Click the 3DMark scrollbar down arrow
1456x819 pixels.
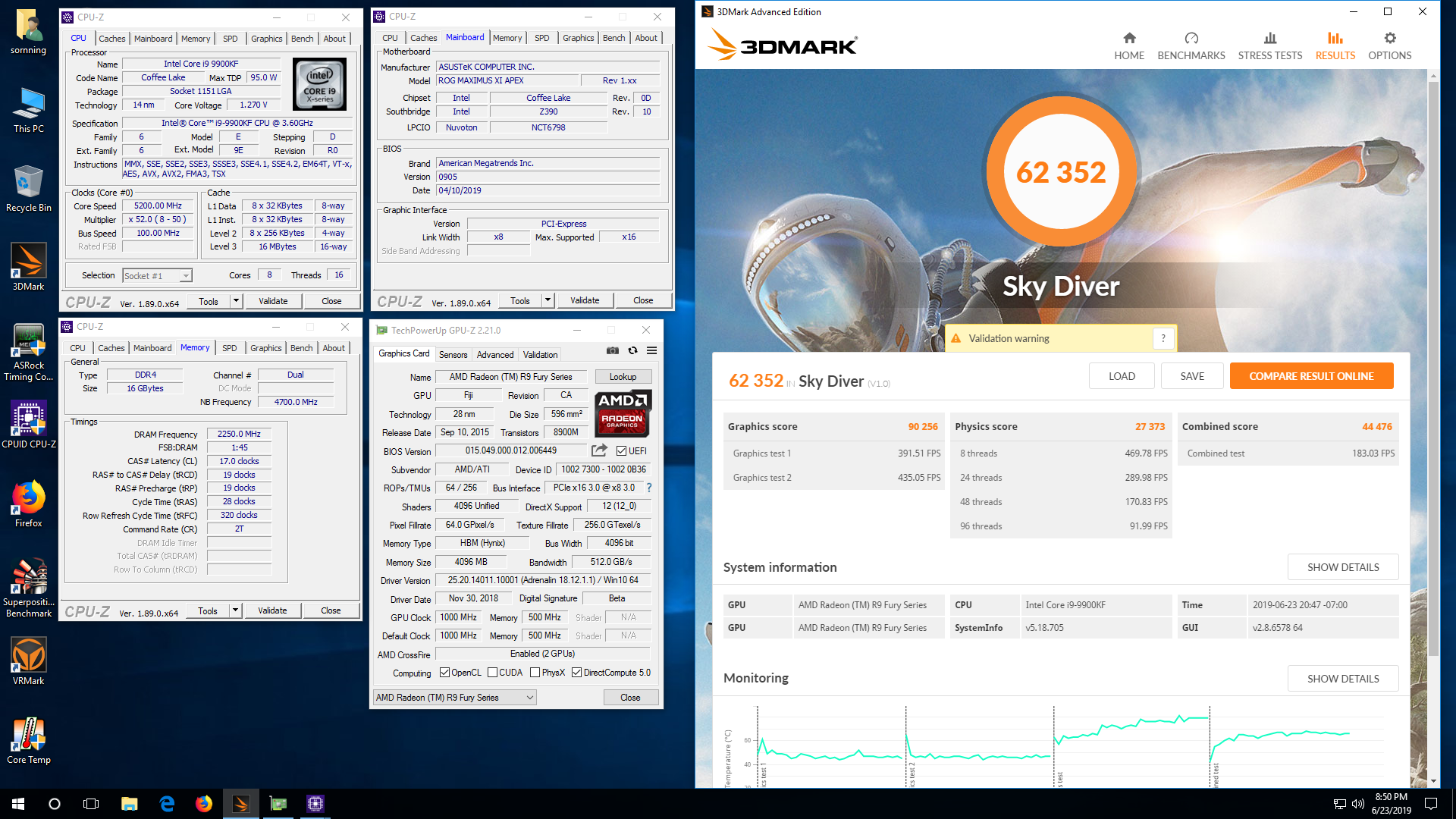coord(1433,781)
